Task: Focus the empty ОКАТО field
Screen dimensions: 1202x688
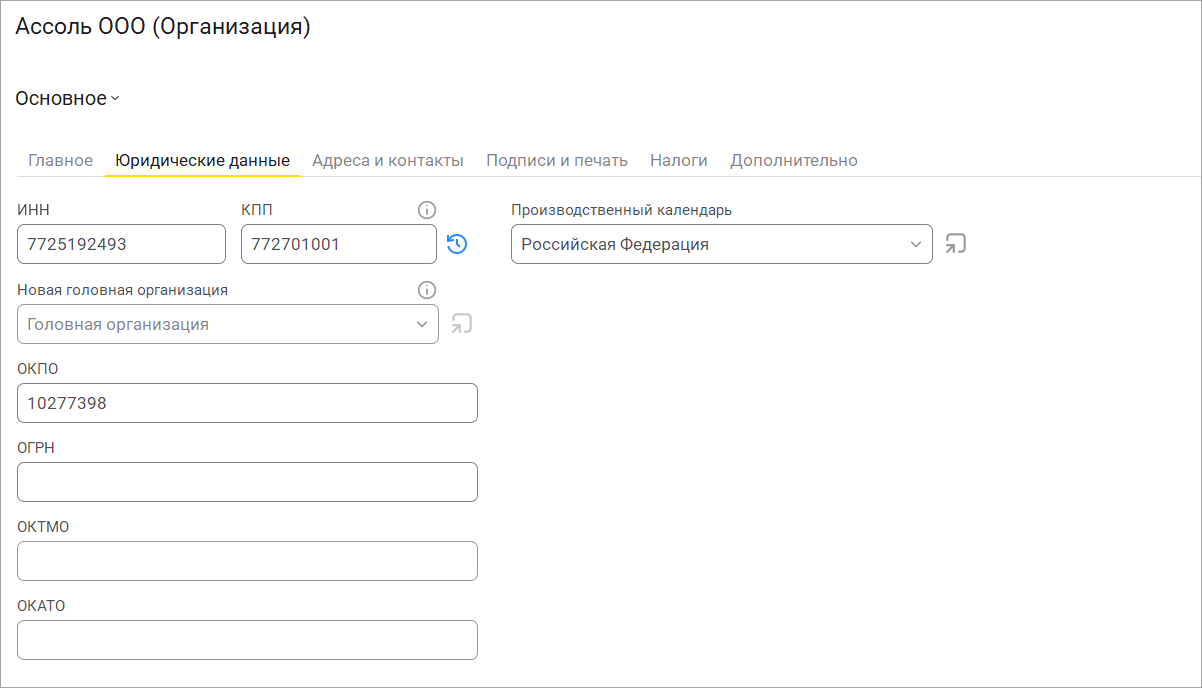Action: click(247, 640)
